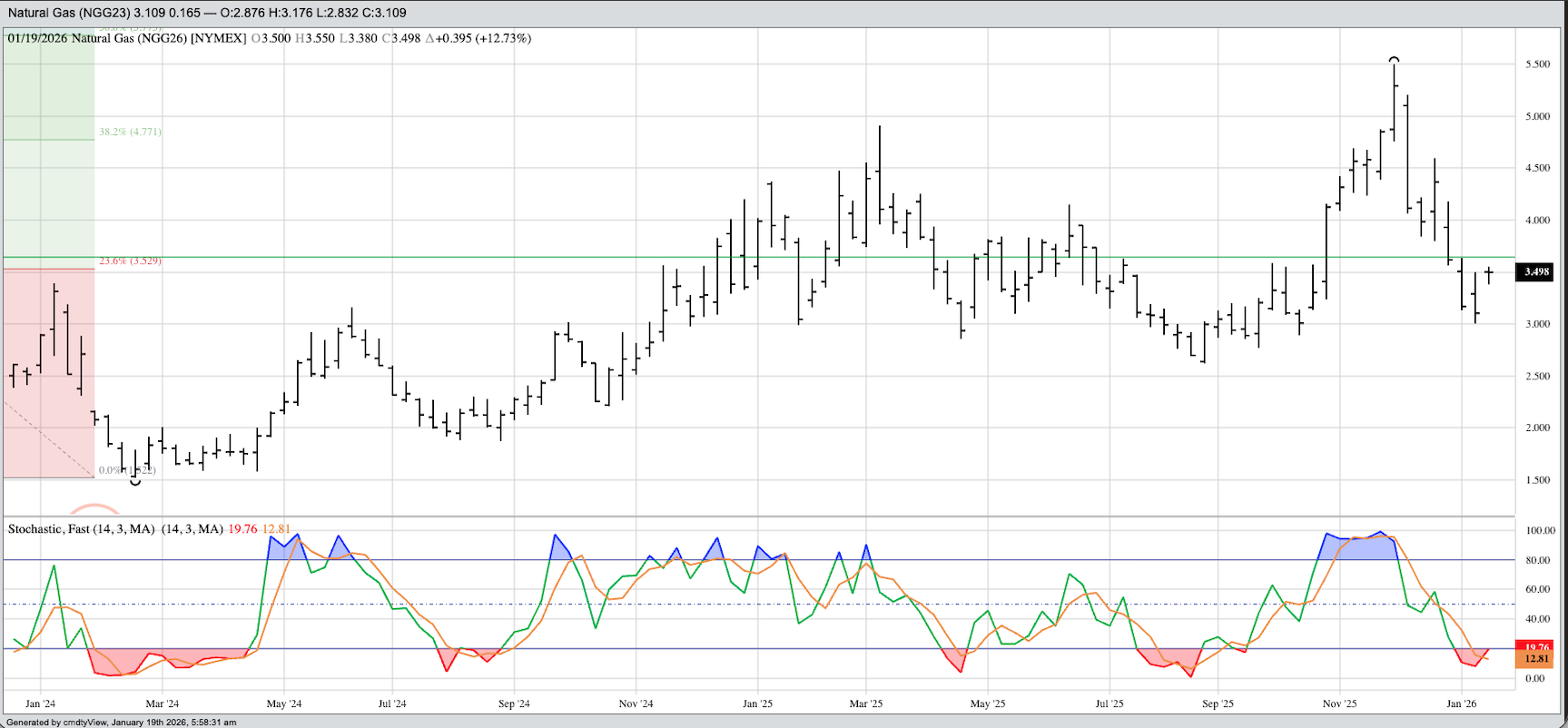Click the 0.0% (1.522) Fibonacci base label
1568x728 pixels.
127,470
